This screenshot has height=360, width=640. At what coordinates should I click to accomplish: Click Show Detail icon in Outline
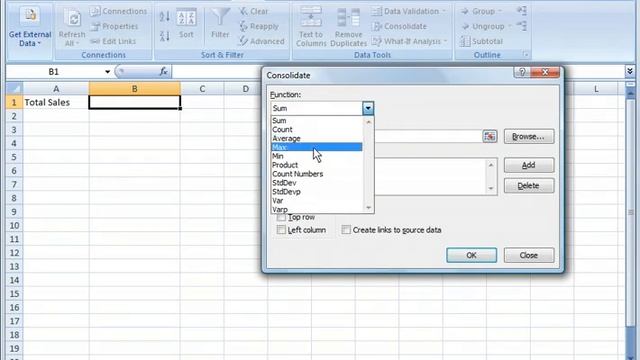522,11
